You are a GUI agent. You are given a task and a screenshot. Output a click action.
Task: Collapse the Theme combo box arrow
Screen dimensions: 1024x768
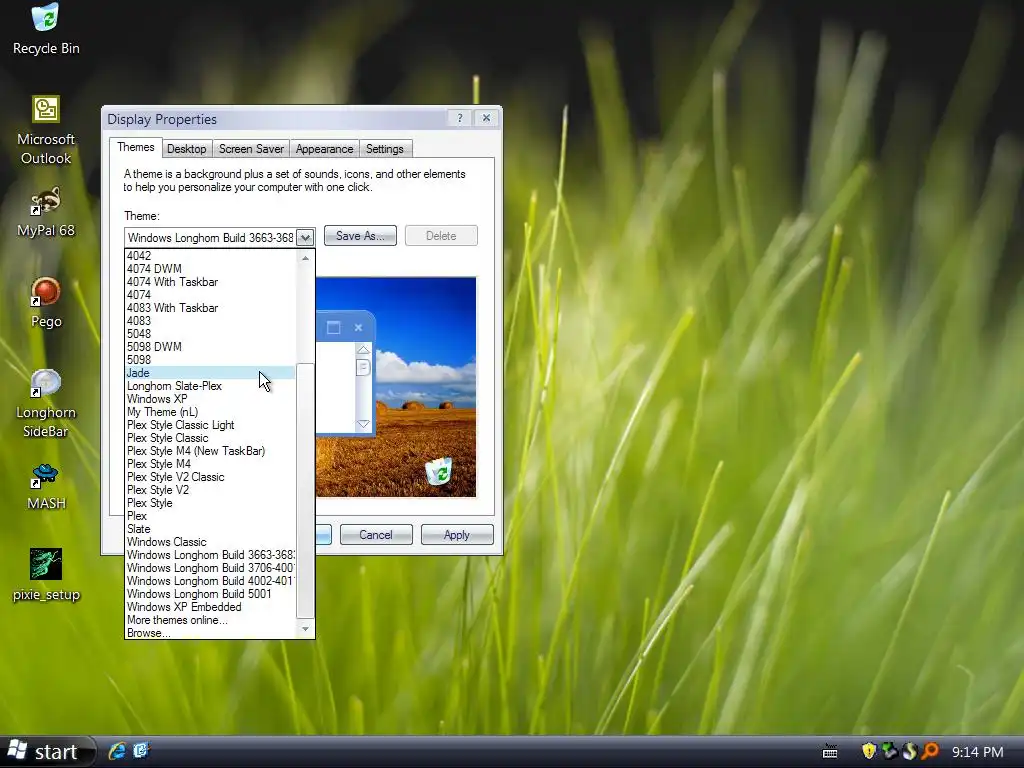(x=305, y=238)
